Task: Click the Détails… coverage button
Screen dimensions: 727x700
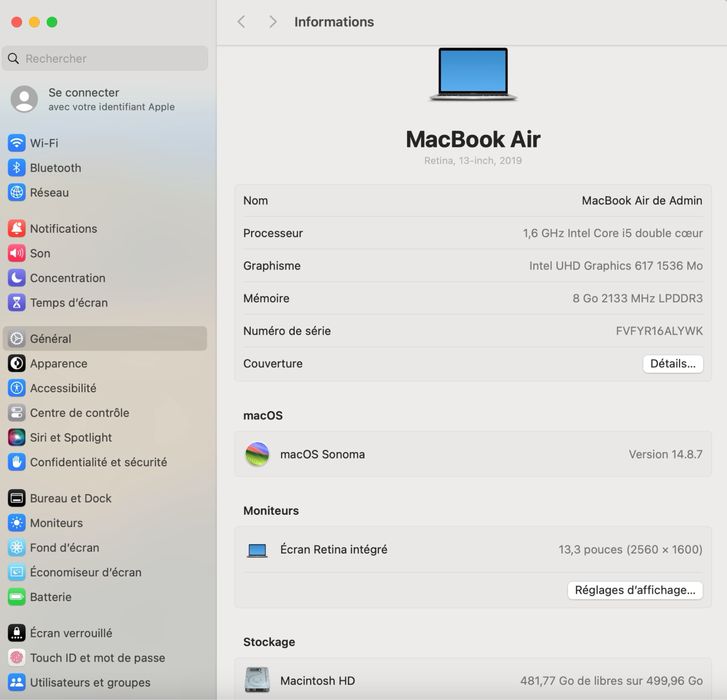Action: (x=673, y=363)
